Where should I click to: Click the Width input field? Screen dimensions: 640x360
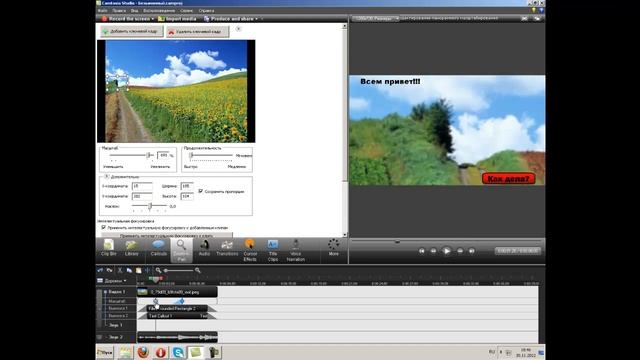pyautogui.click(x=187, y=186)
